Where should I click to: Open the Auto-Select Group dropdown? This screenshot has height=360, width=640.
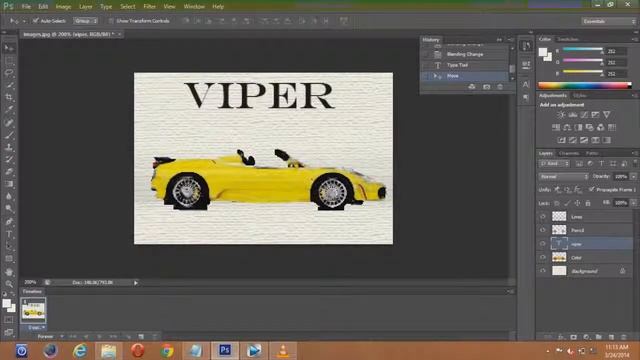(x=85, y=20)
